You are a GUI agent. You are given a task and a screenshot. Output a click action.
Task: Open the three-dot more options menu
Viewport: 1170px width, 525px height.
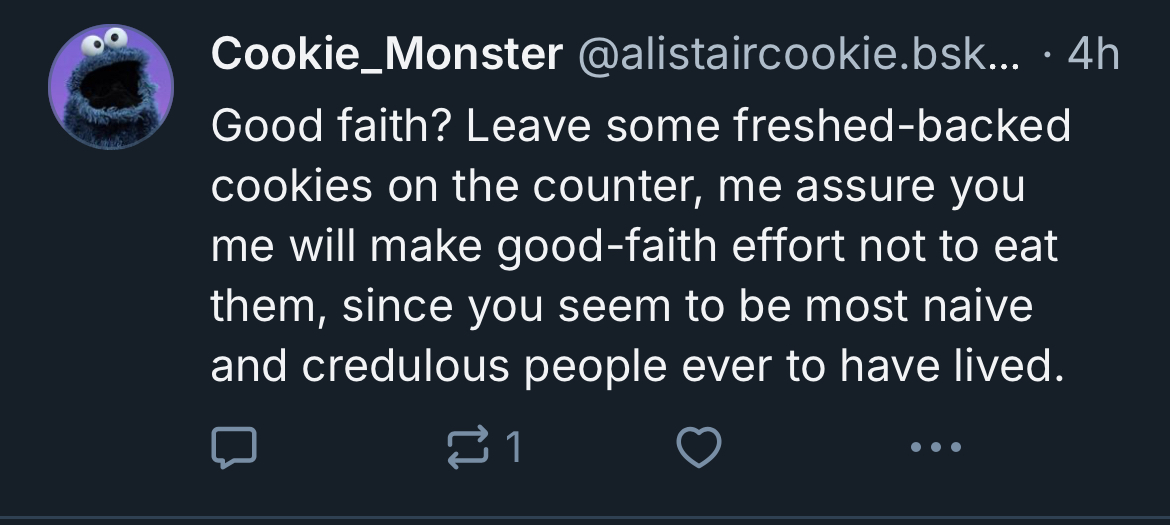click(936, 447)
